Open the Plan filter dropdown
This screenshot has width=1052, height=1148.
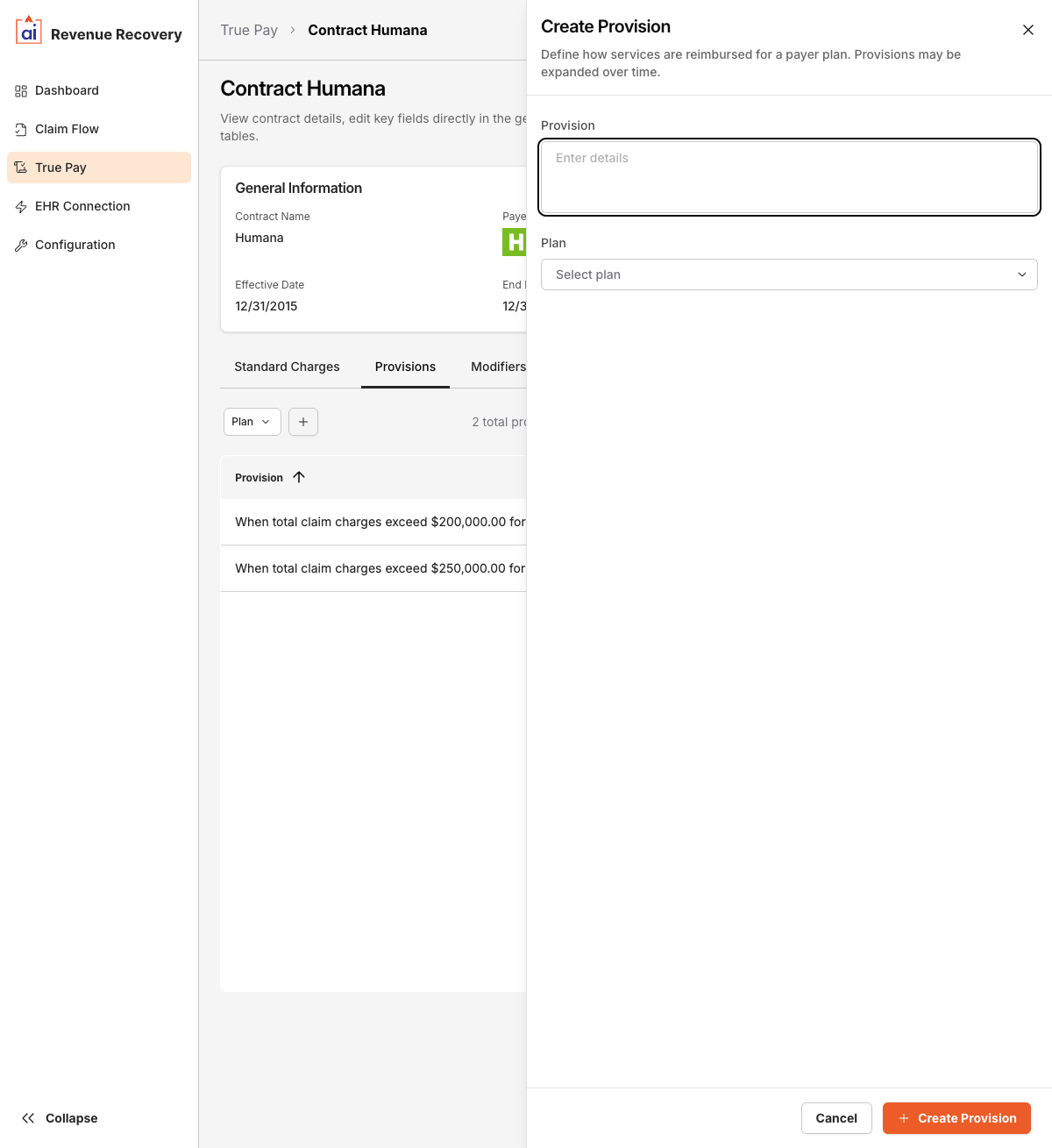tap(252, 422)
